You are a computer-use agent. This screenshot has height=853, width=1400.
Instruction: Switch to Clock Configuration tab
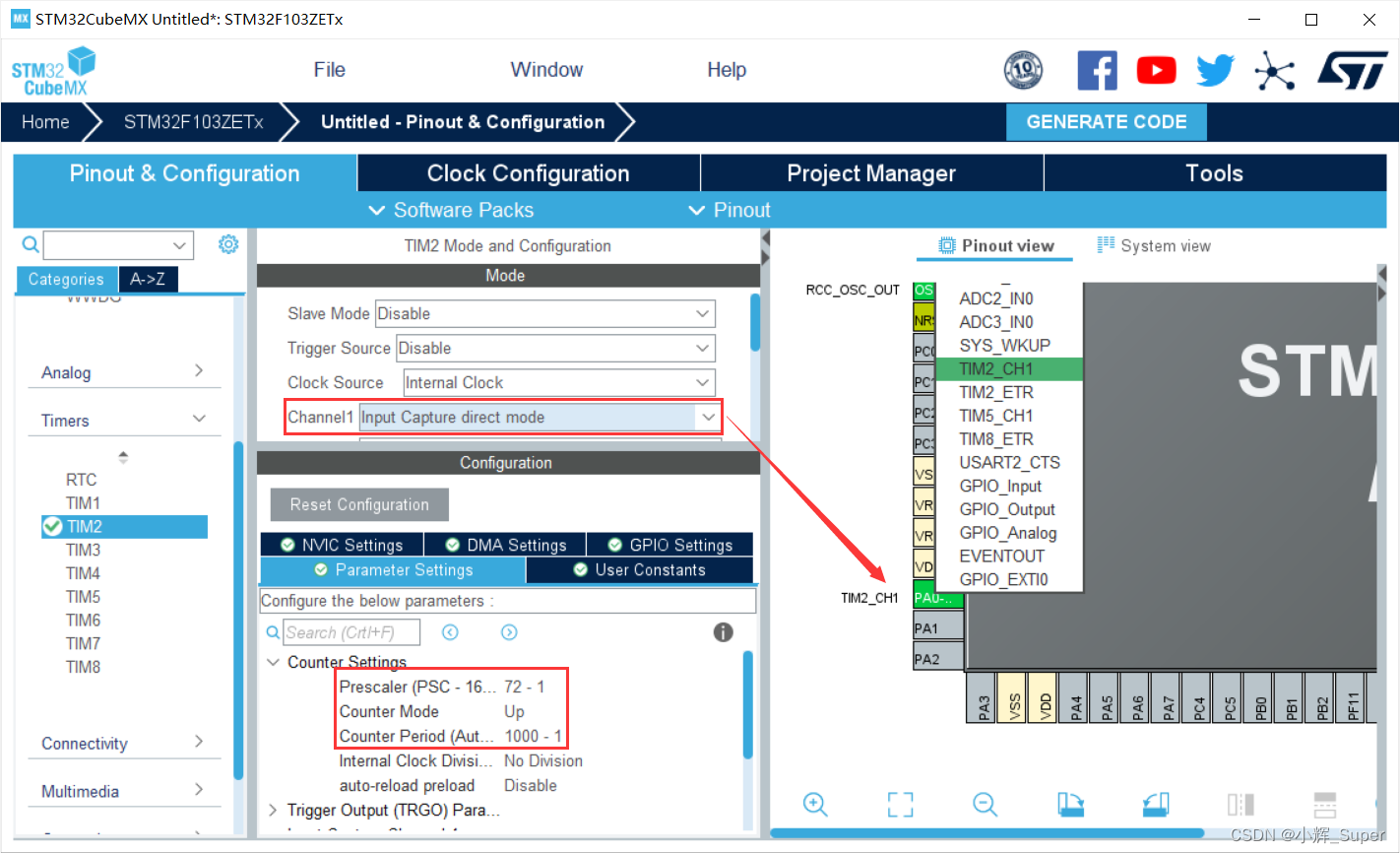tap(529, 173)
